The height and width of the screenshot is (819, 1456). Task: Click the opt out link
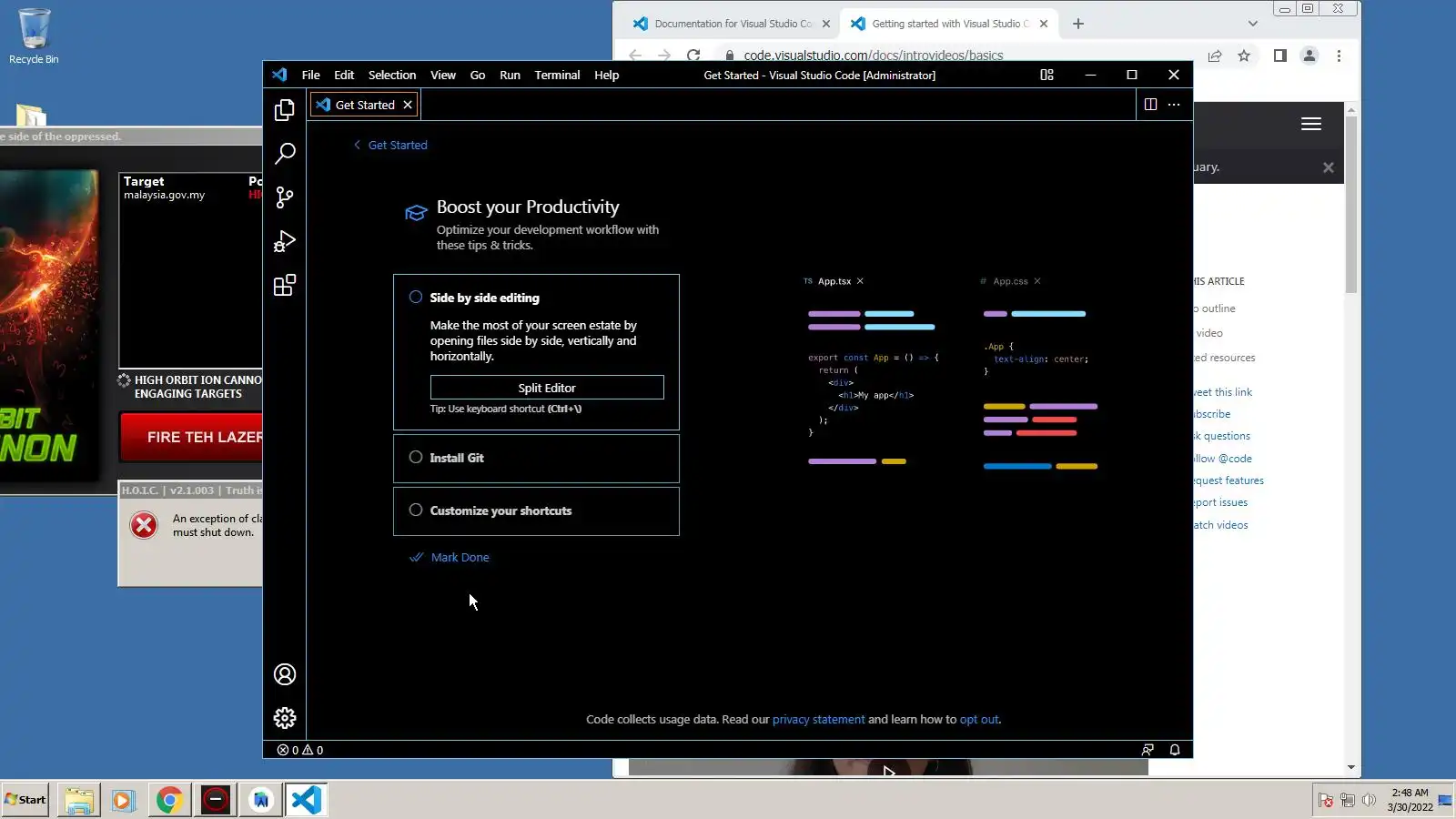click(x=979, y=719)
